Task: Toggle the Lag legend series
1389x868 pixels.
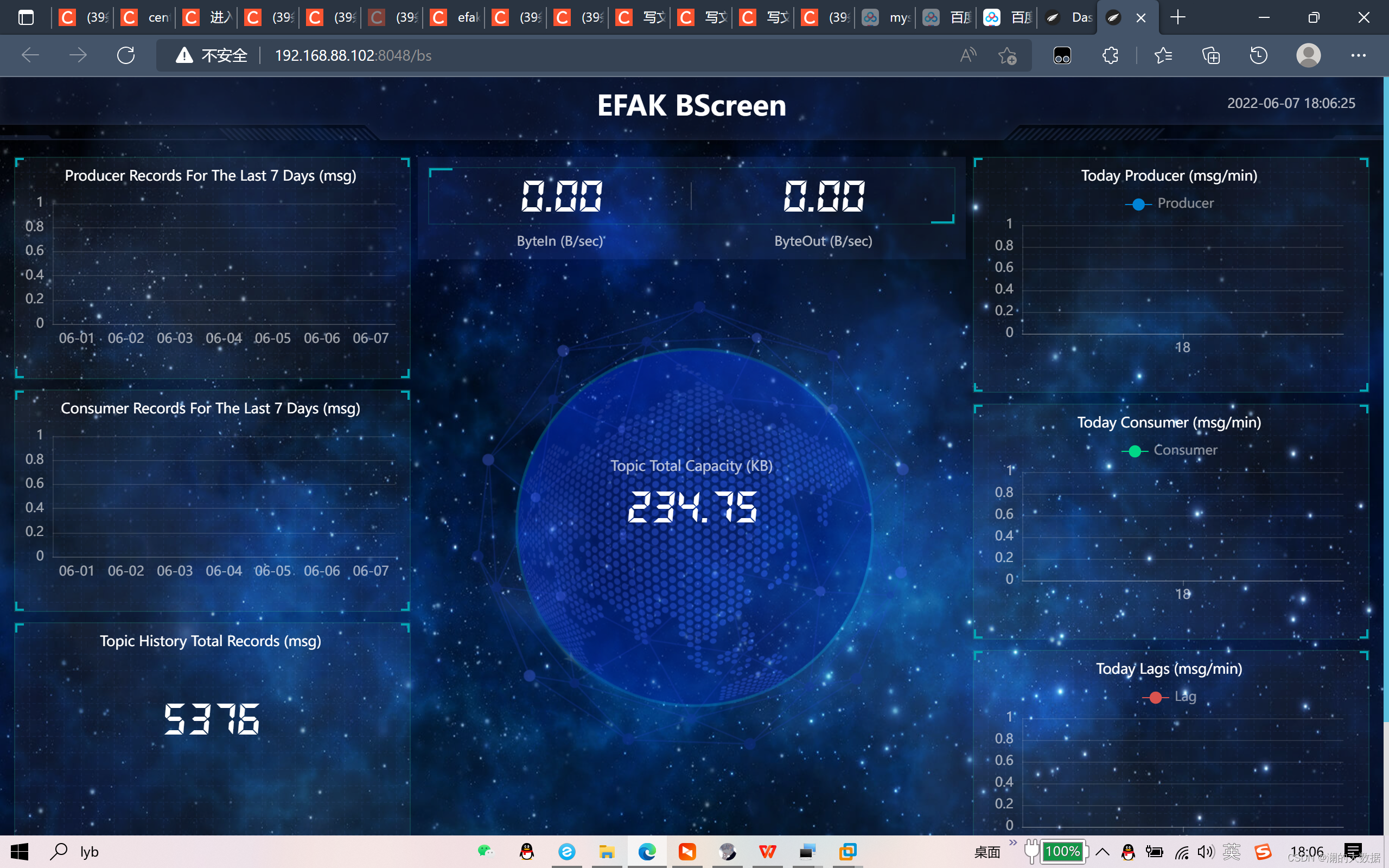Action: coord(1169,697)
